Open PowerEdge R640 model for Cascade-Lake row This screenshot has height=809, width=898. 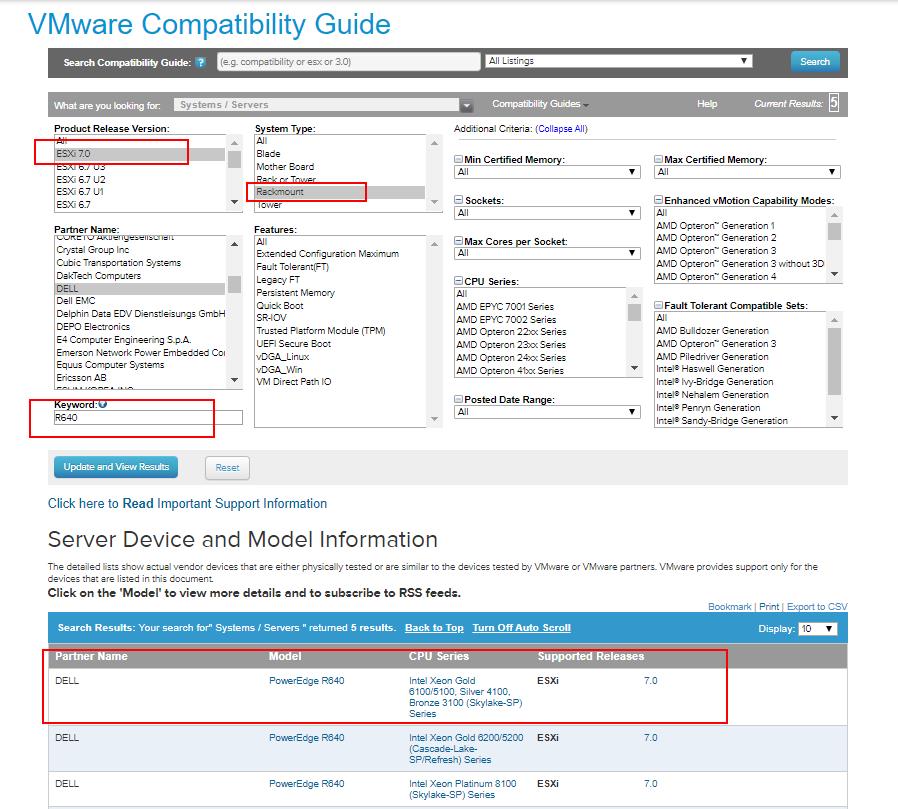tap(306, 737)
